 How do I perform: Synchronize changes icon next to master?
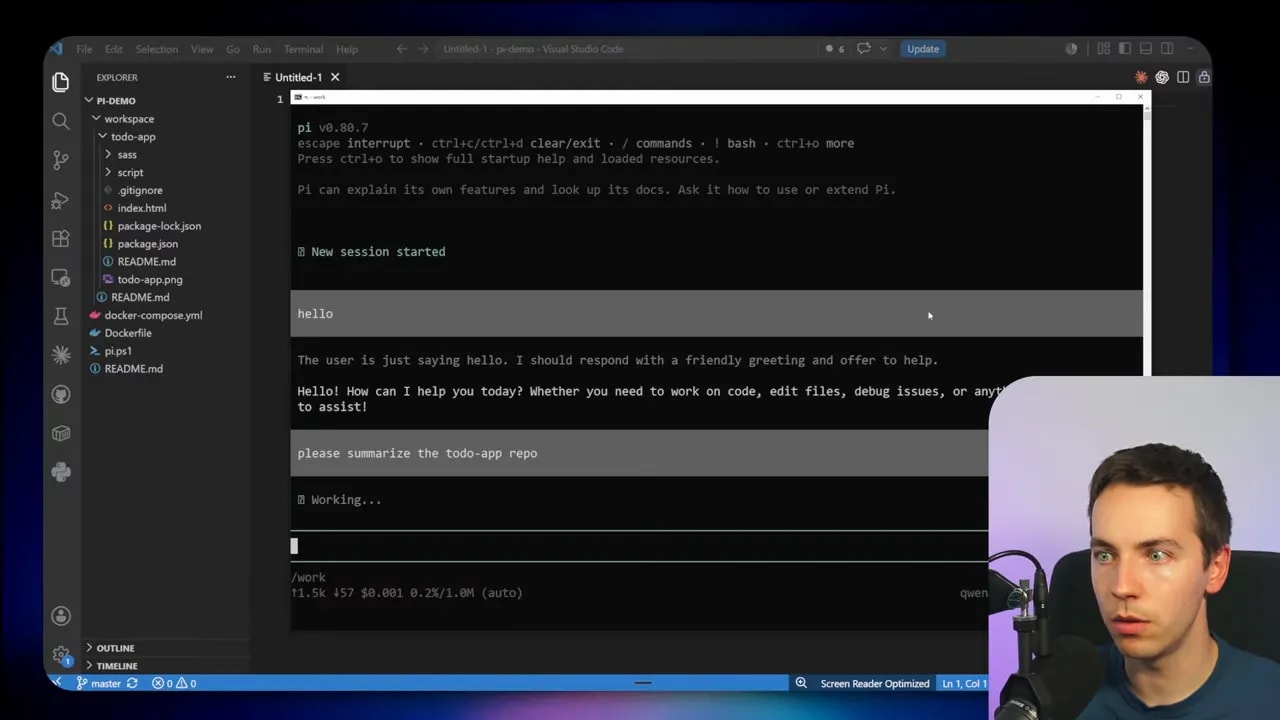coord(132,684)
